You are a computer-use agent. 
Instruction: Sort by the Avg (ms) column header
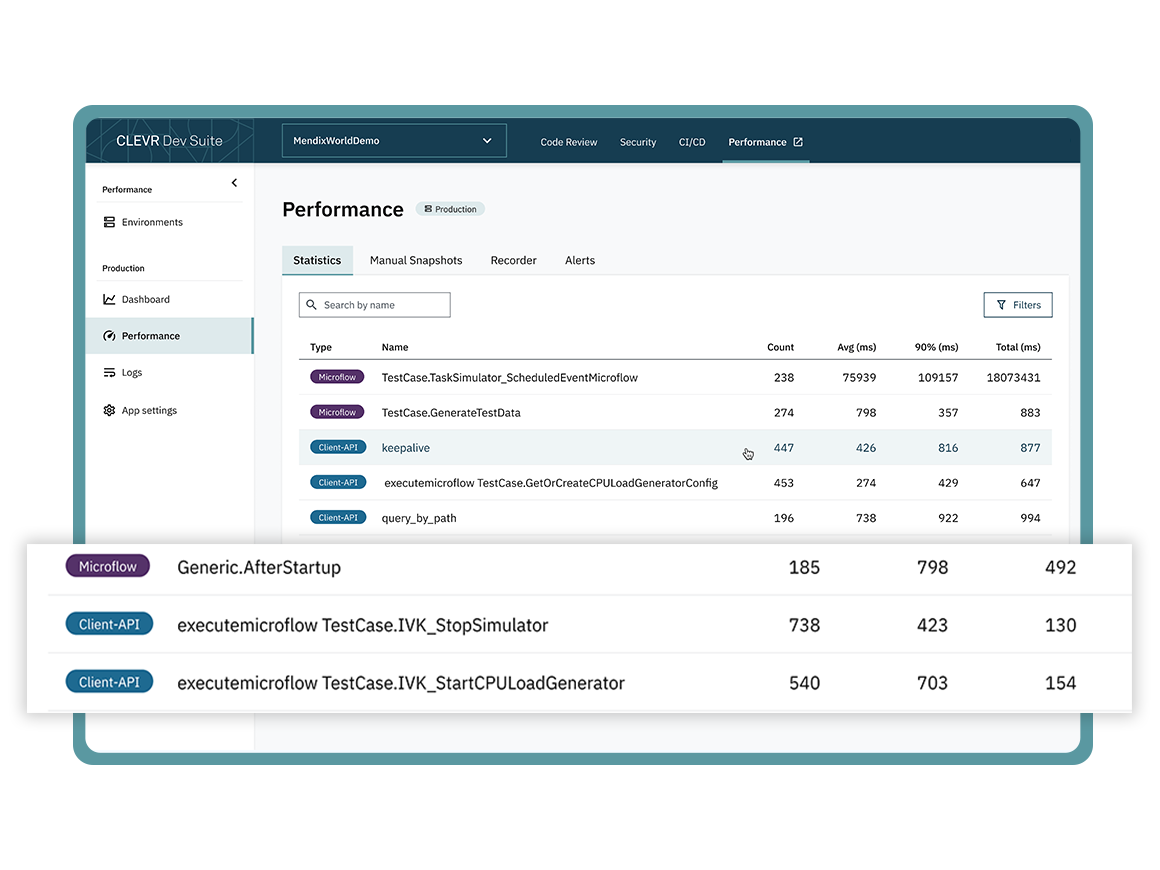pyautogui.click(x=857, y=347)
